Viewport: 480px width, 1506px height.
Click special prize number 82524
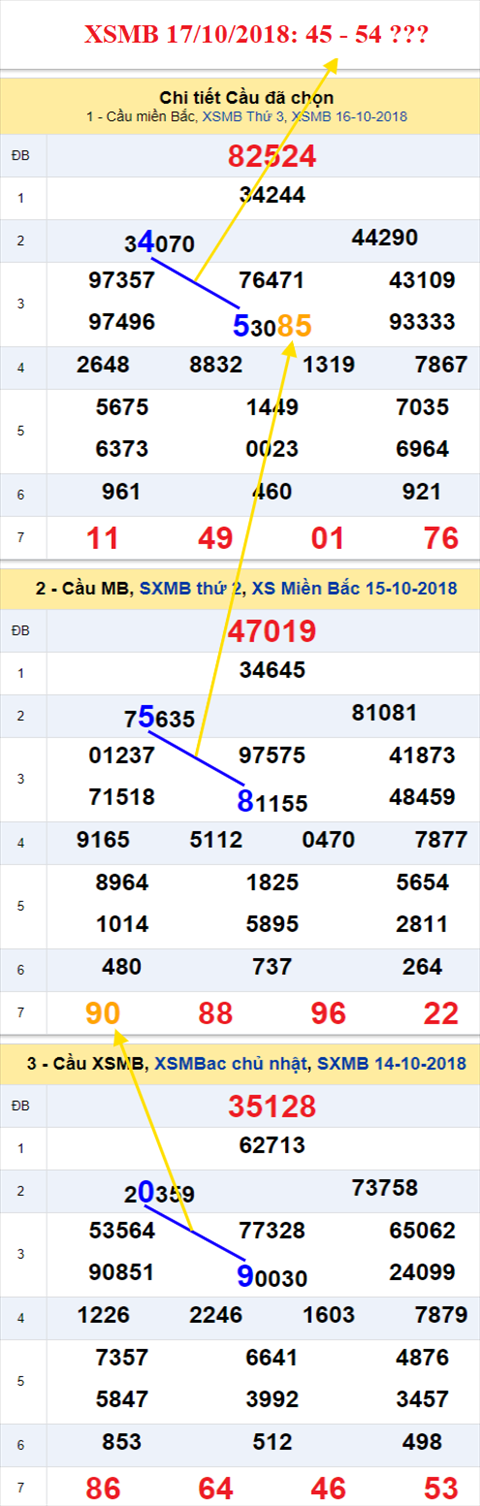[x=272, y=156]
